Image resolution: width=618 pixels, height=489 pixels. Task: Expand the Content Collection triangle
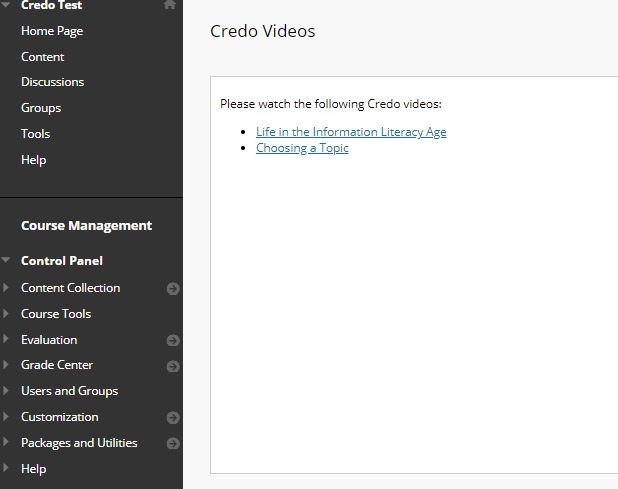[6, 287]
